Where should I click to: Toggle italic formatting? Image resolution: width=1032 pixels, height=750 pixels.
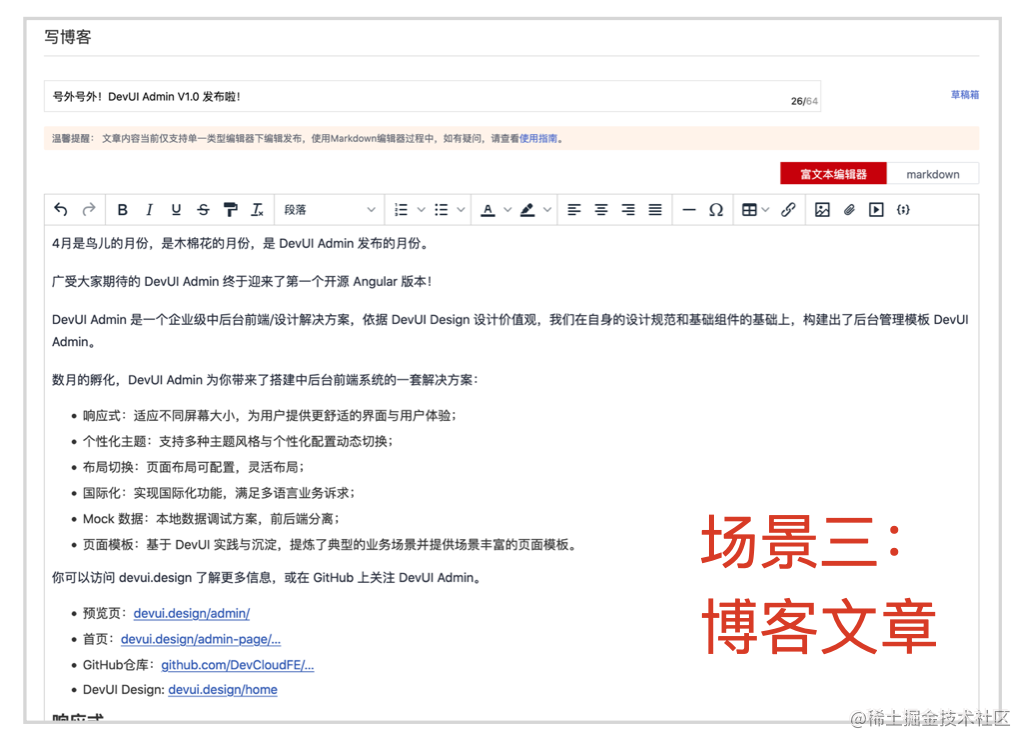pos(149,210)
